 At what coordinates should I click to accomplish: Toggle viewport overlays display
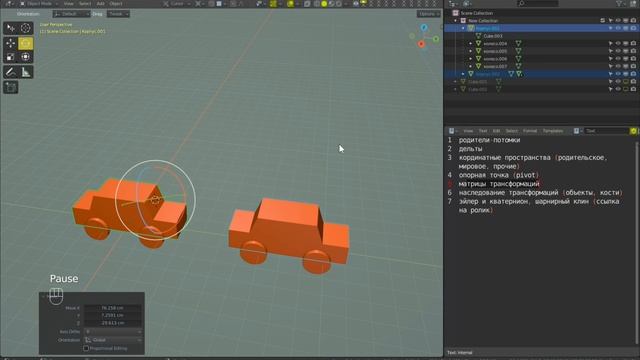click(290, 4)
